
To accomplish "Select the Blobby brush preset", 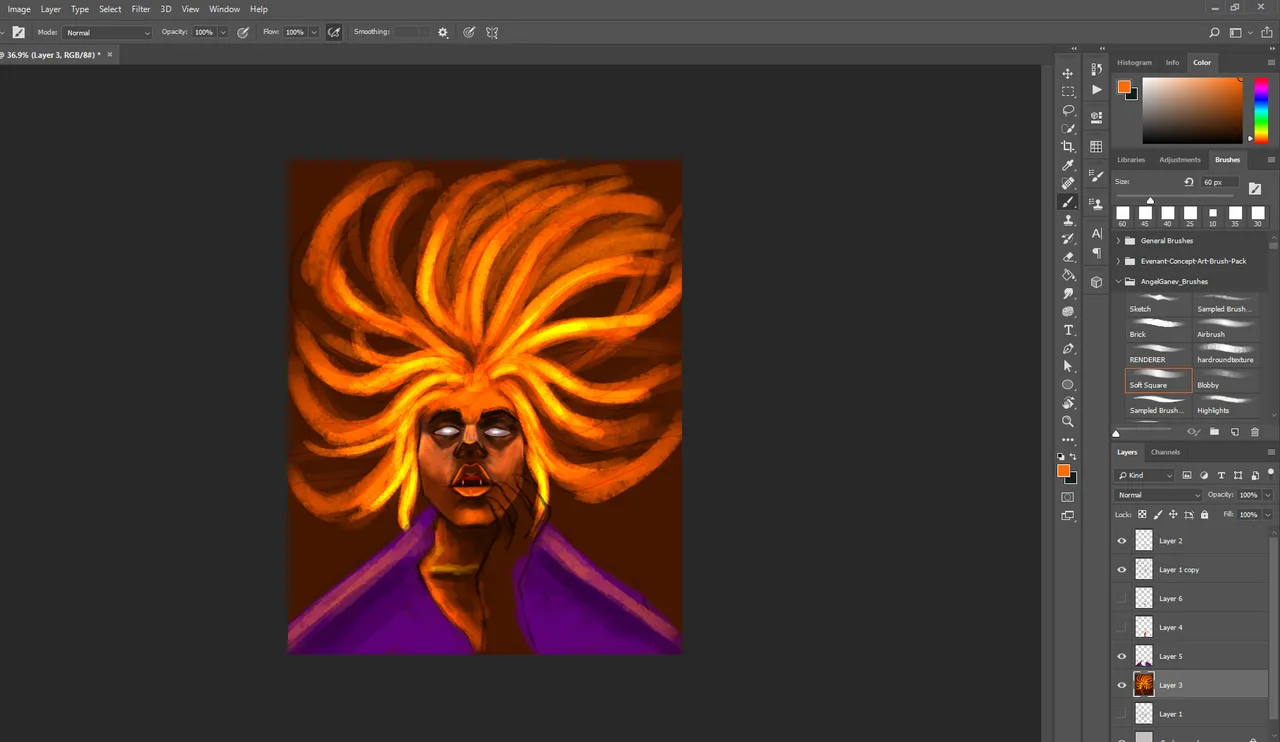I will [x=1226, y=379].
